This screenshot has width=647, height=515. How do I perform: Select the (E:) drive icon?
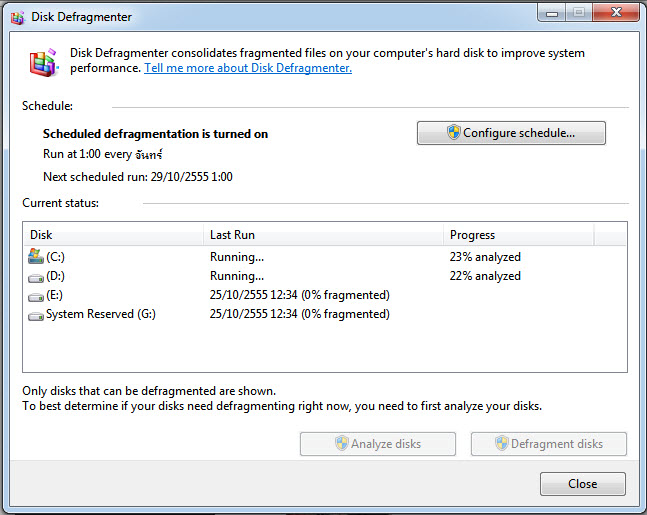[x=36, y=297]
